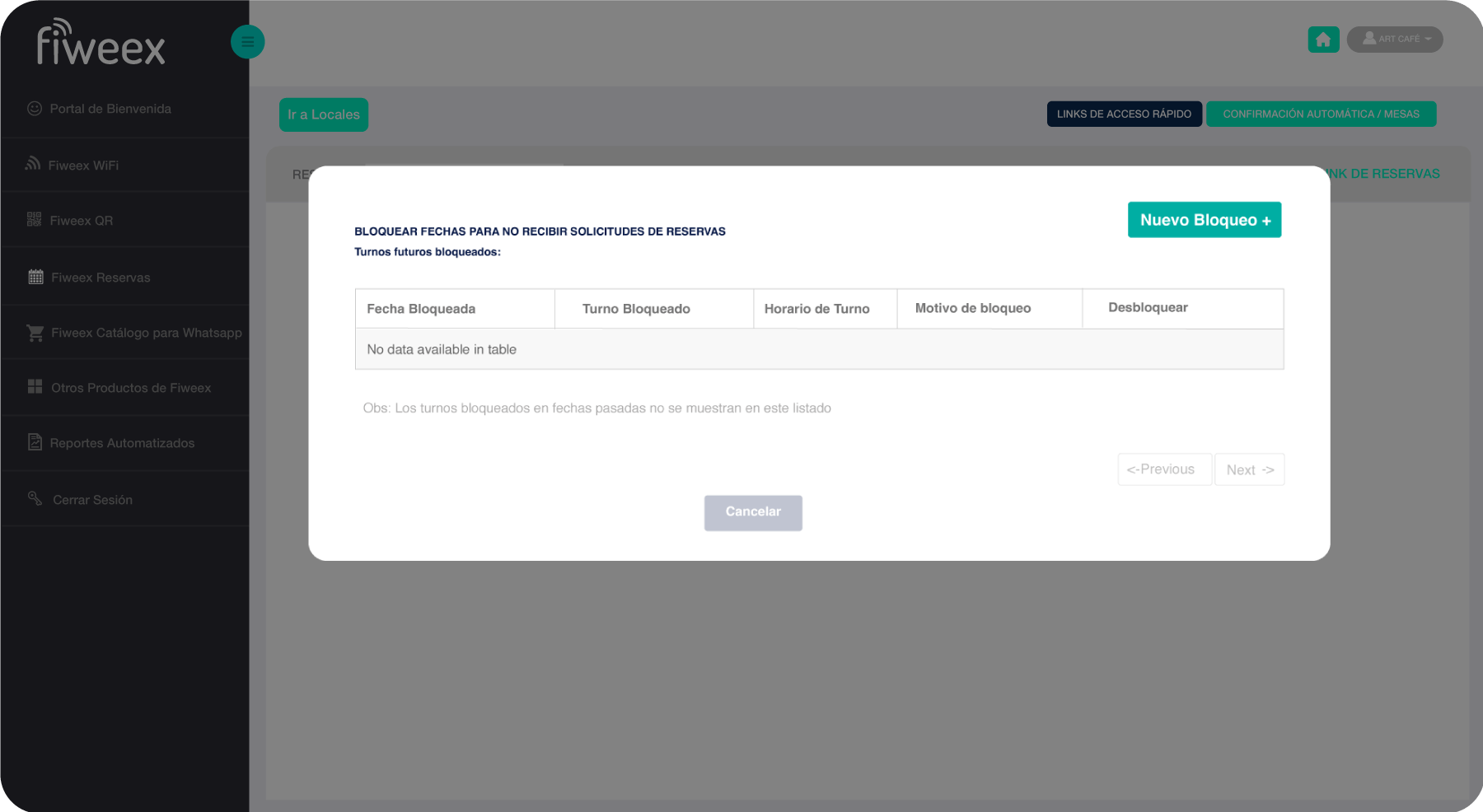Click the Portal de Bienvenida smiley icon
This screenshot has width=1483, height=812.
pos(35,109)
